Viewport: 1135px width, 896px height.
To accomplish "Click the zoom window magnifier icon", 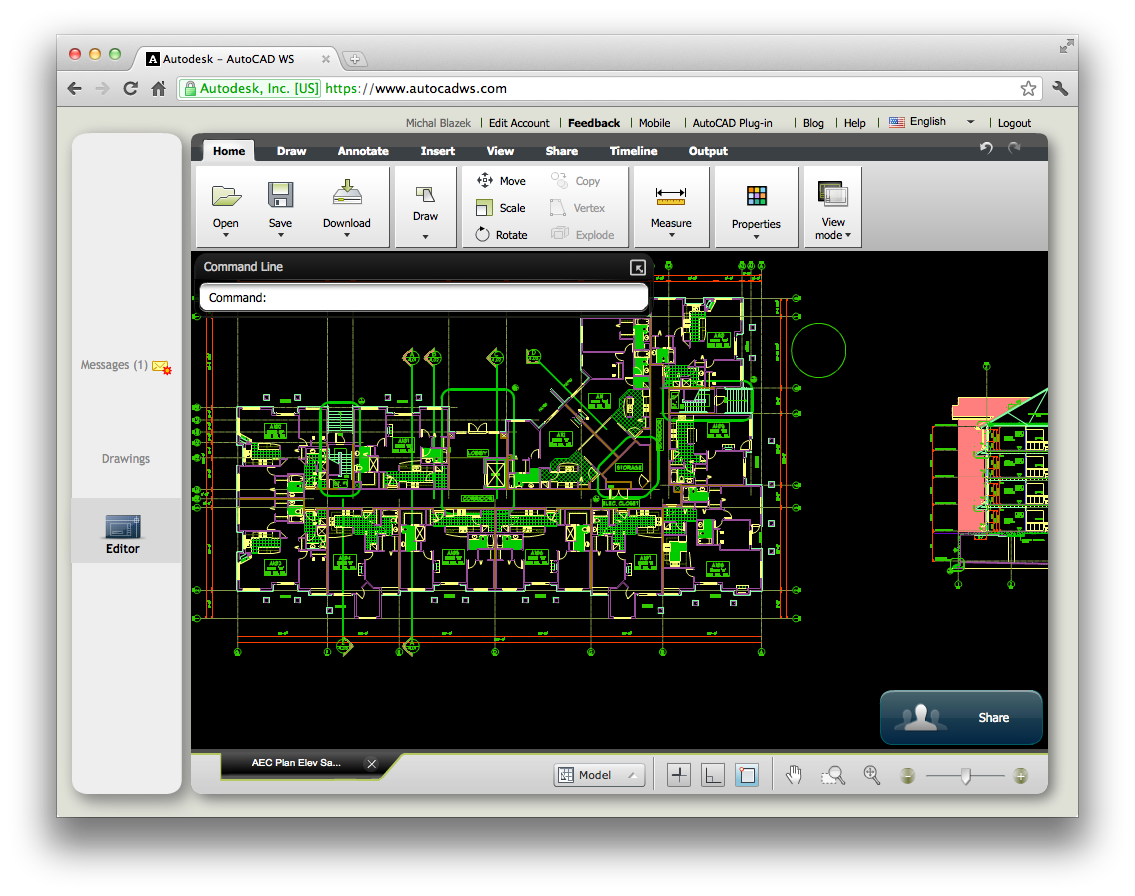I will tap(833, 775).
